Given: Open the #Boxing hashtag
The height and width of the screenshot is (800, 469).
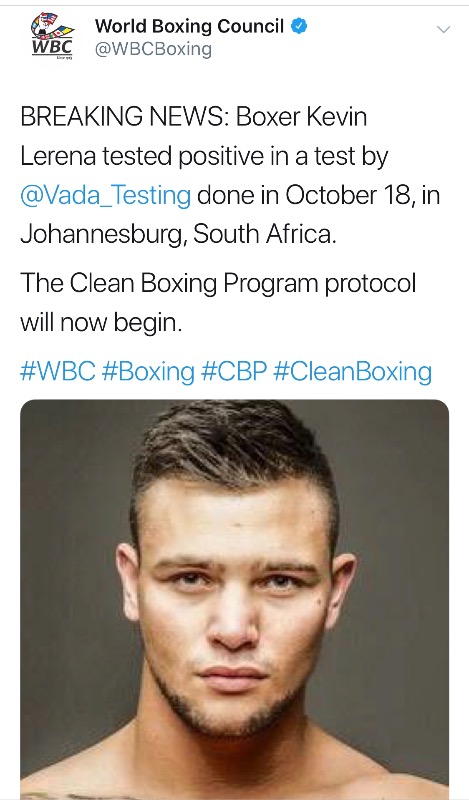Looking at the screenshot, I should point(148,372).
